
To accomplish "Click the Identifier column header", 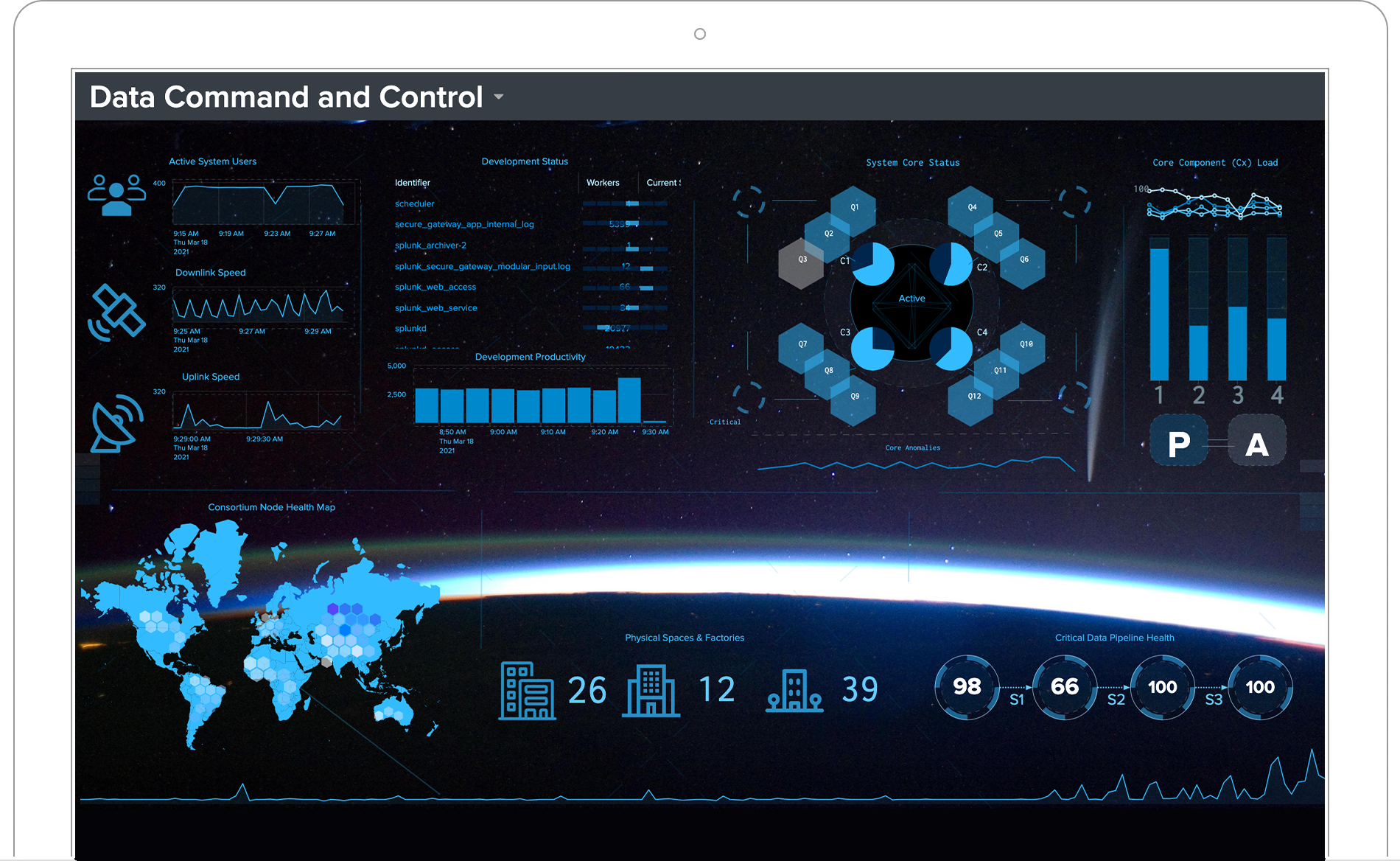I will tap(413, 183).
